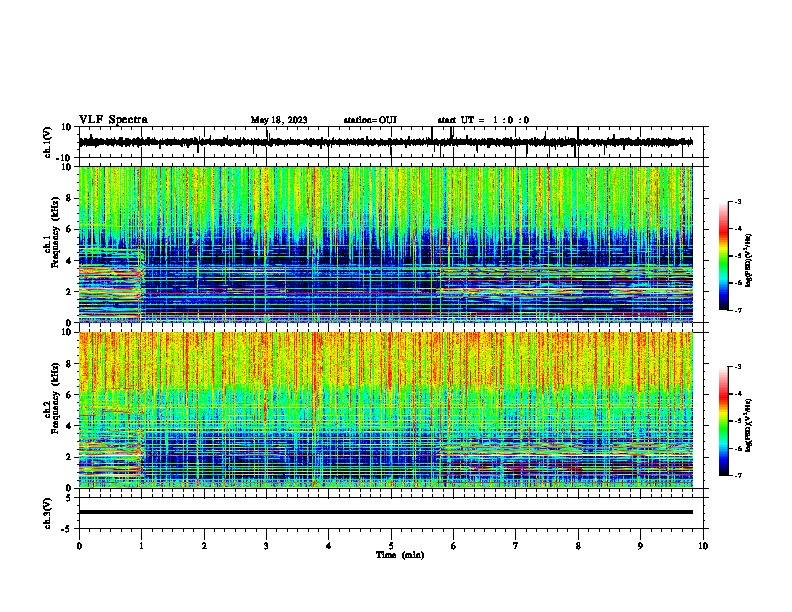The height and width of the screenshot is (612, 792).
Task: Click the ch.1 color bar log(PSD) units label
Action: click(x=748, y=260)
